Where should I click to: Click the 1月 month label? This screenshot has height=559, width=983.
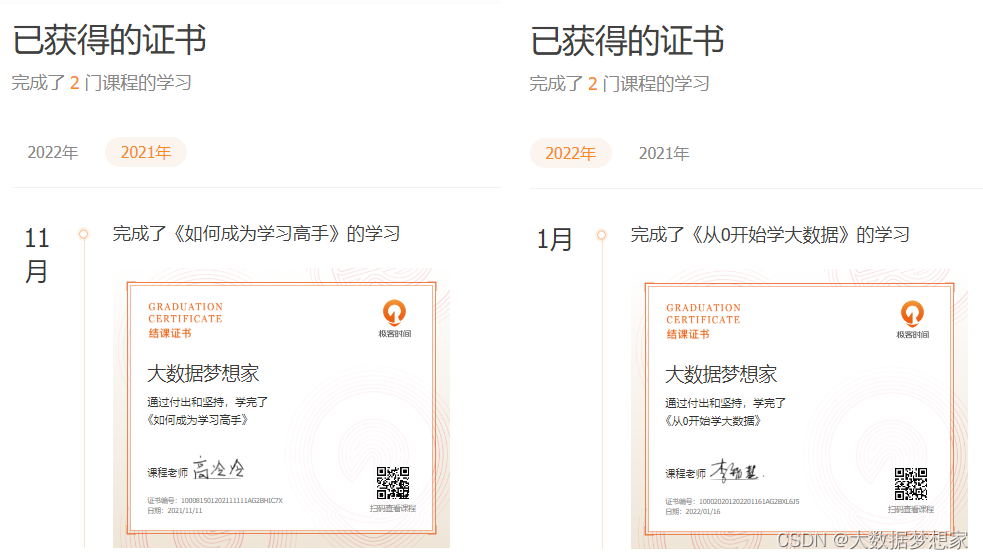tap(554, 239)
